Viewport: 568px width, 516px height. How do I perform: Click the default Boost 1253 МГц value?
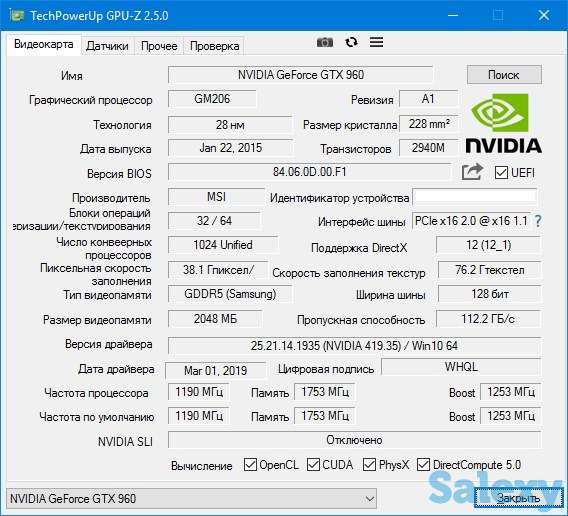point(511,416)
